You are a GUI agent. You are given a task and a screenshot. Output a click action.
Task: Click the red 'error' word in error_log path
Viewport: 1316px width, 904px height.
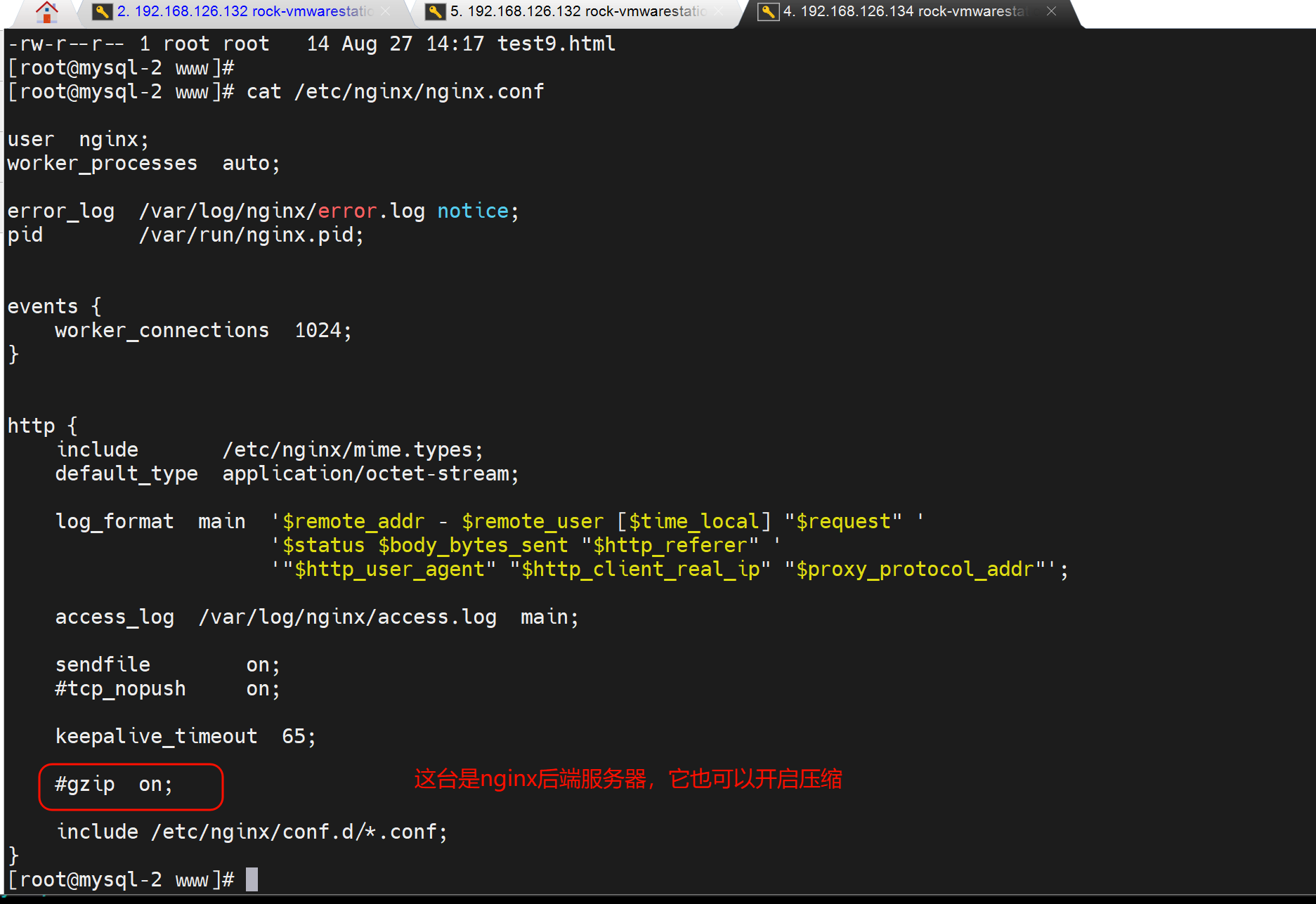point(347,211)
